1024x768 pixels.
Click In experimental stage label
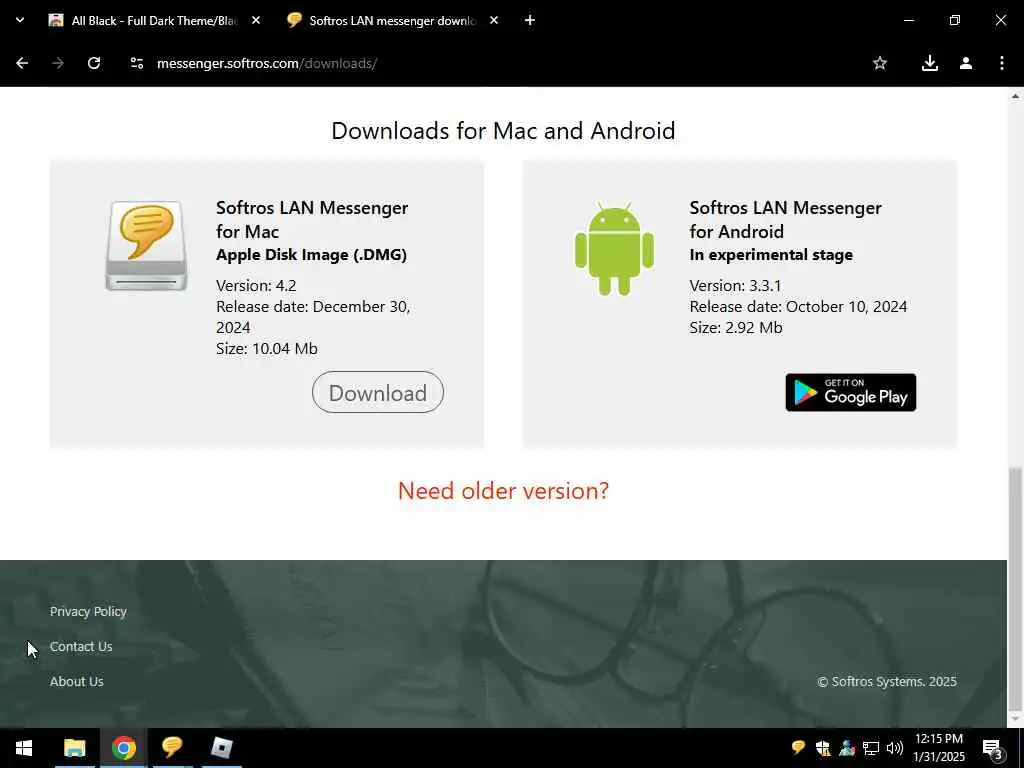771,255
